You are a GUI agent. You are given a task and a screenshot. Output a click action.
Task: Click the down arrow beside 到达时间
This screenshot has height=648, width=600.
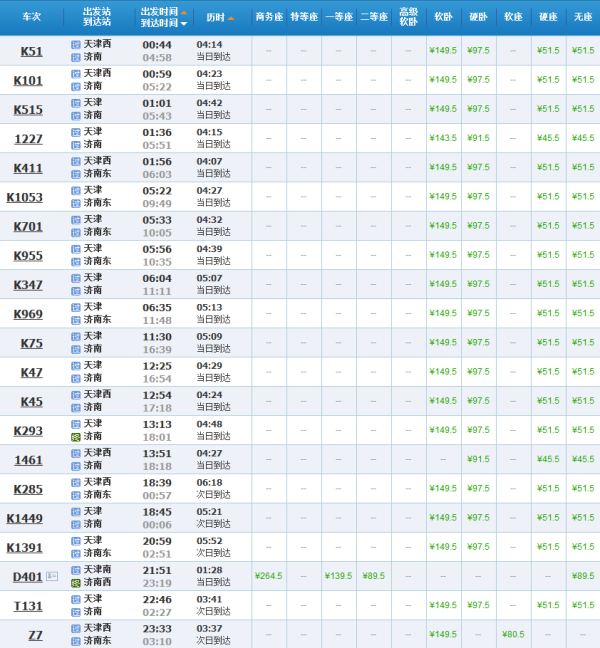(x=184, y=24)
